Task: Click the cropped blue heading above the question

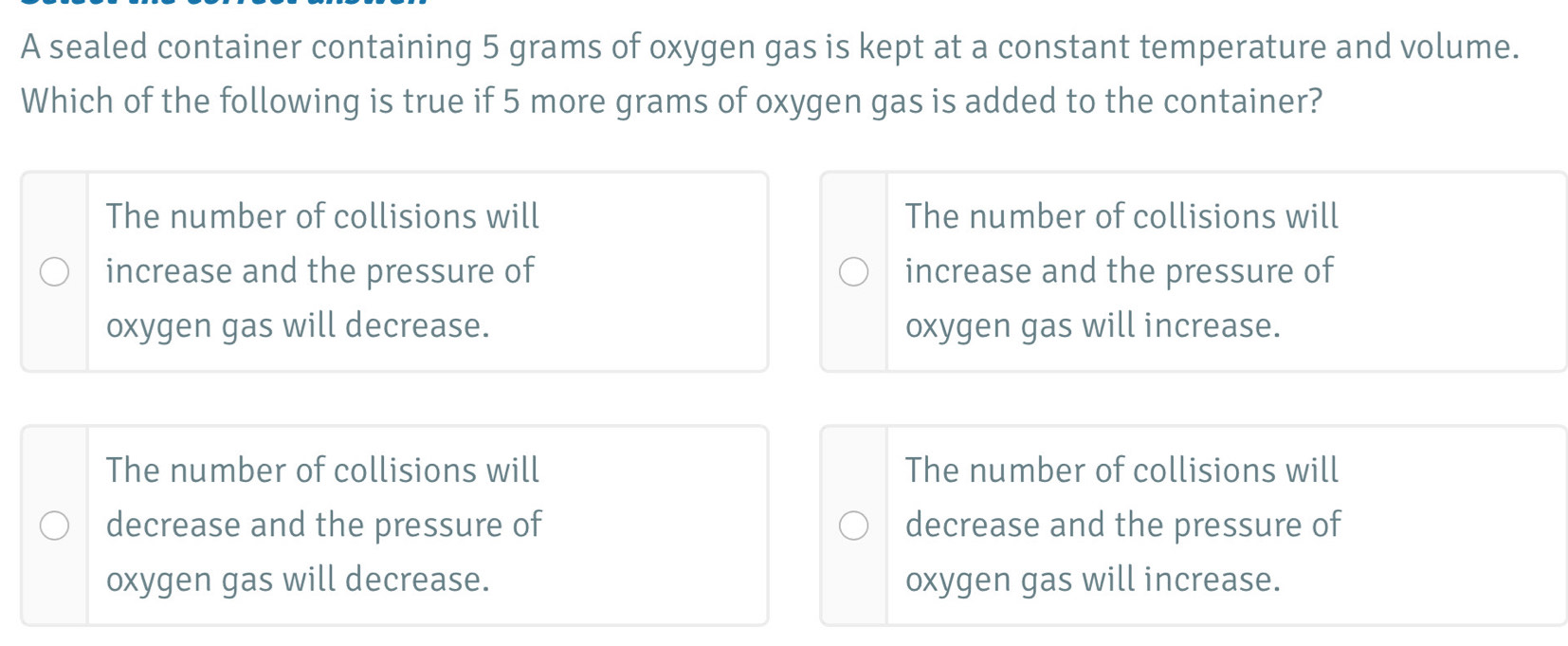Action: click(228, 3)
